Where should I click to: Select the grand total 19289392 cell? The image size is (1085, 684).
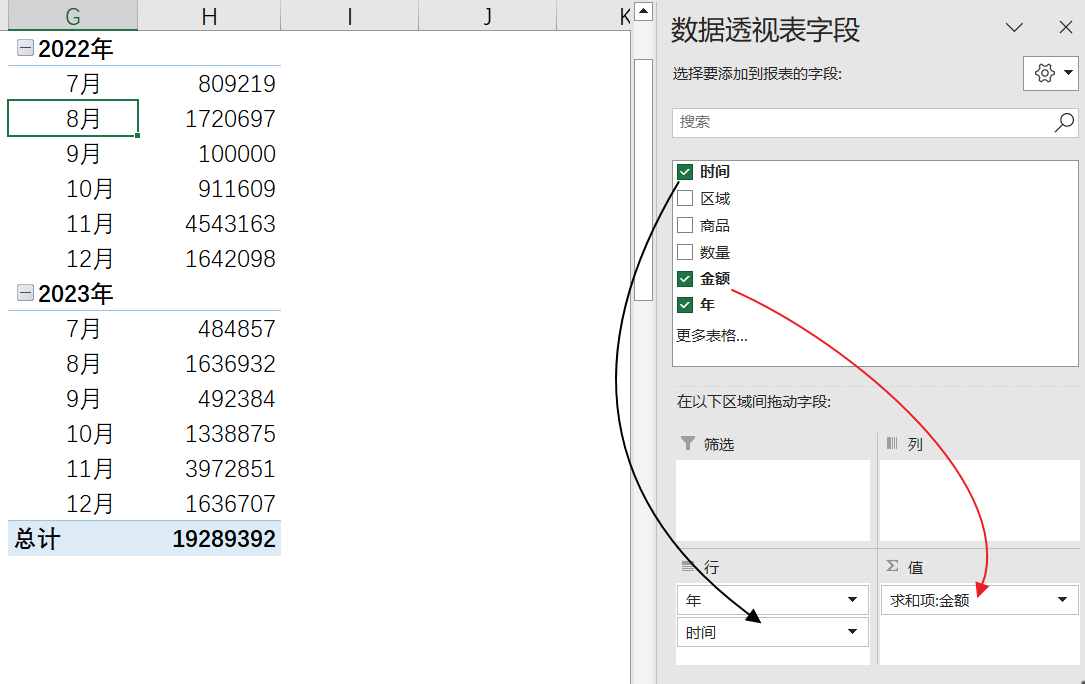(210, 539)
